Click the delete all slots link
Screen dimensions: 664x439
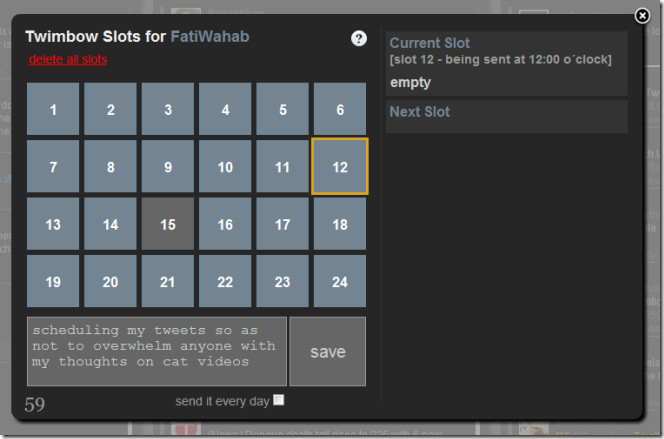pos(68,60)
